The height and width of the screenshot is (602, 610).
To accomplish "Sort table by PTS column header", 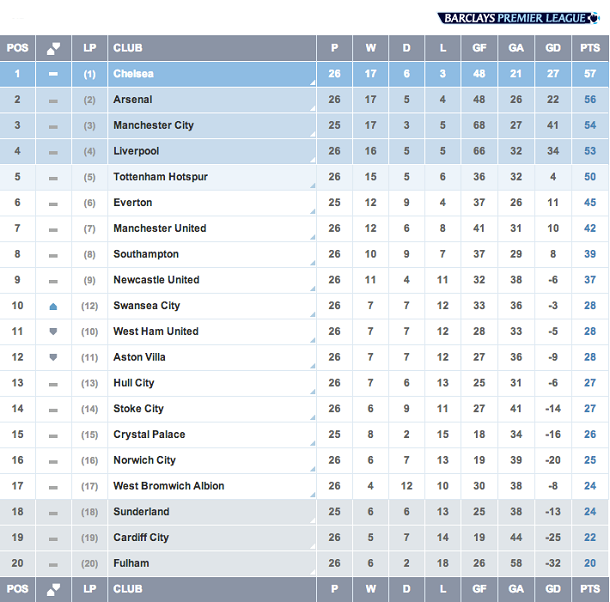I will [x=590, y=48].
